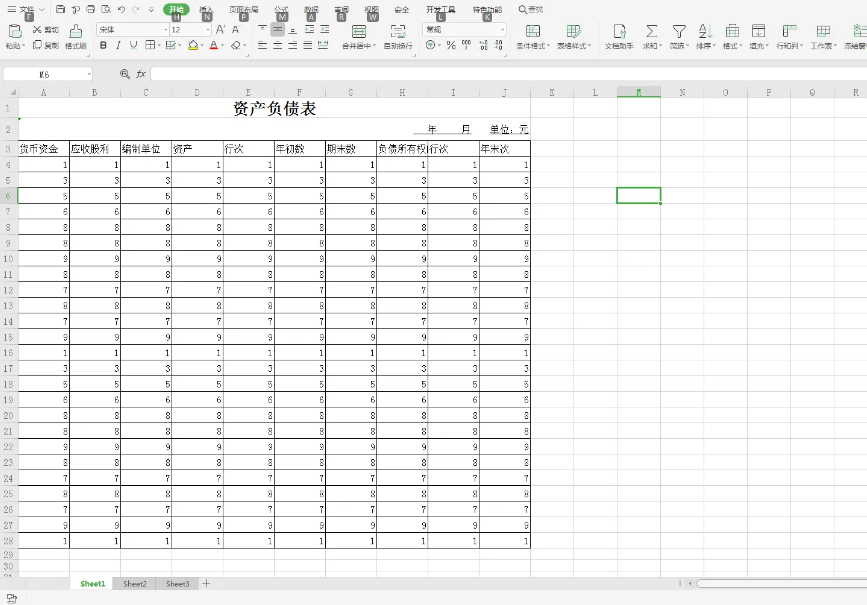The image size is (867, 605).
Task: Toggle Wrap Text (自动换行)
Action: pyautogui.click(x=398, y=33)
